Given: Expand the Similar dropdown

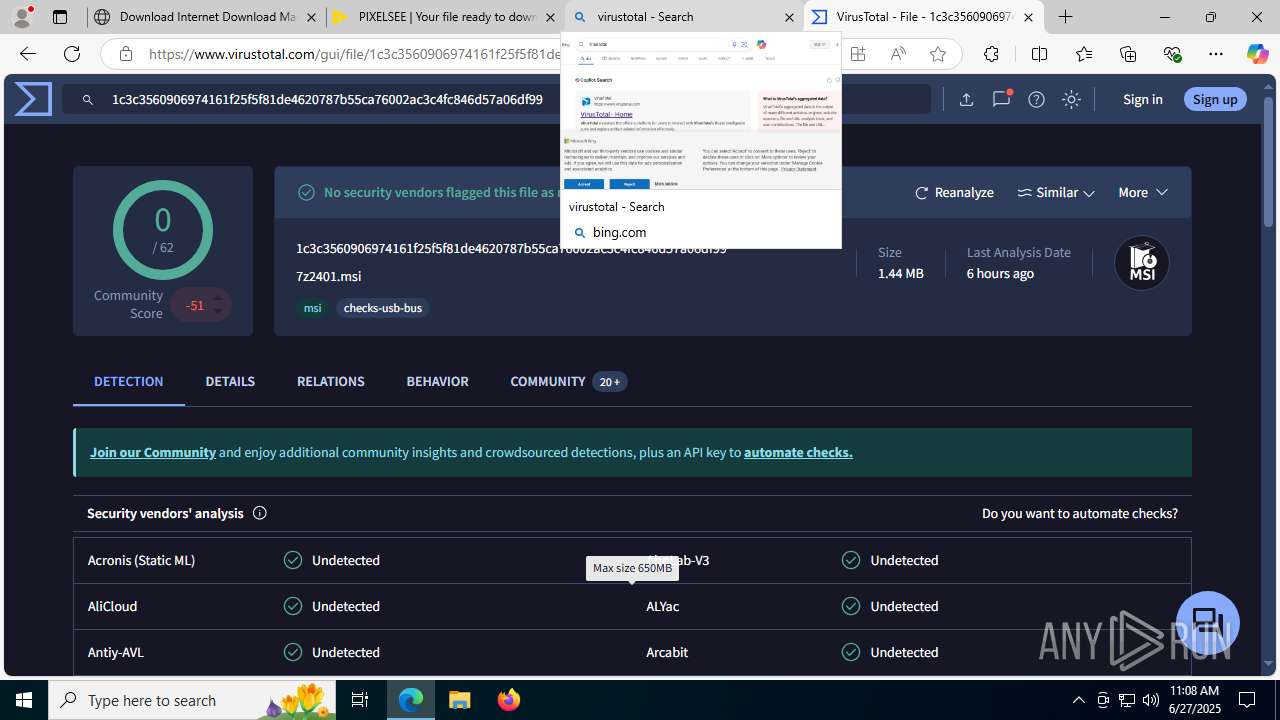Looking at the screenshot, I should coord(1056,192).
